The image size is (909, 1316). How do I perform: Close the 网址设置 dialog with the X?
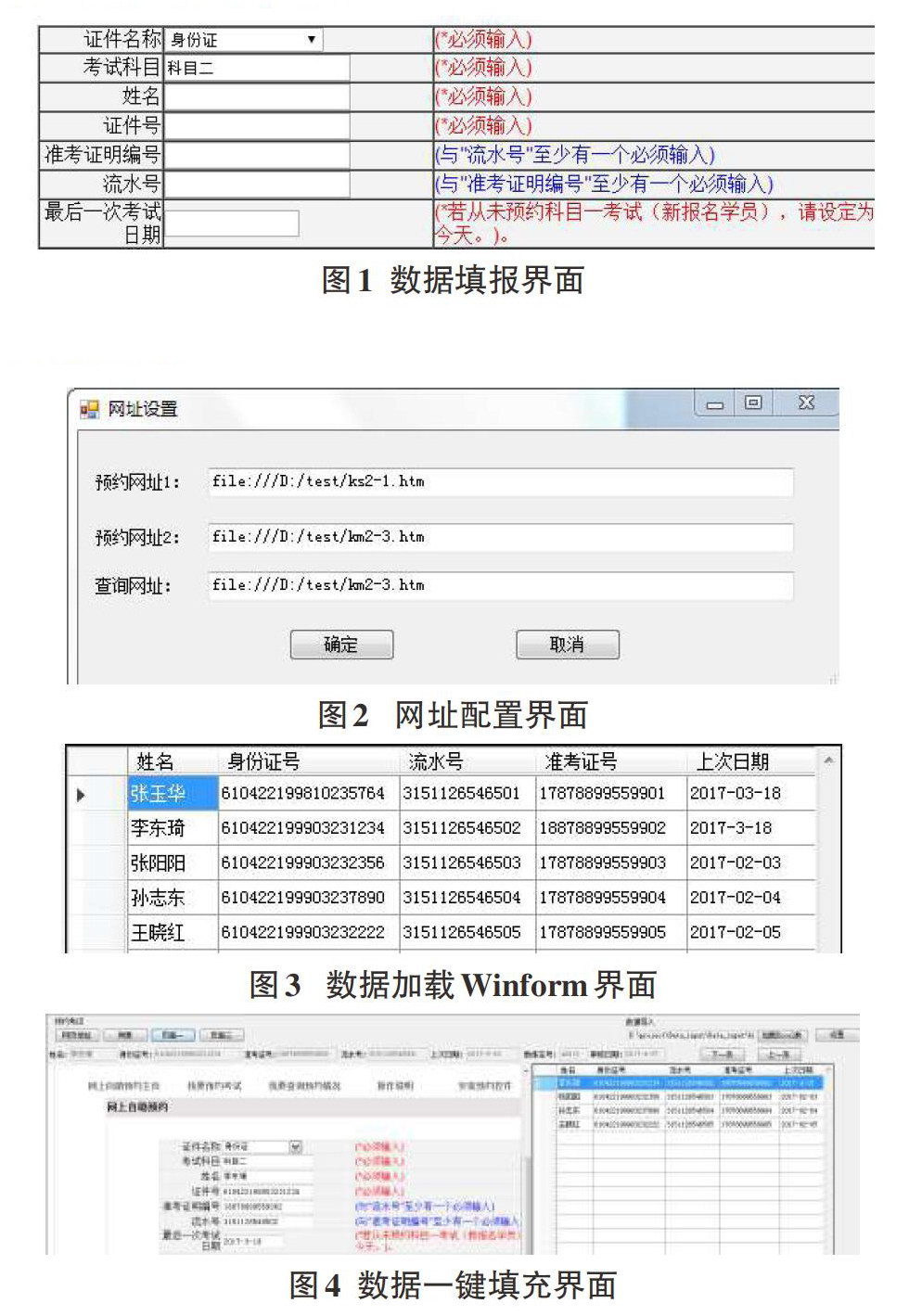(x=806, y=403)
